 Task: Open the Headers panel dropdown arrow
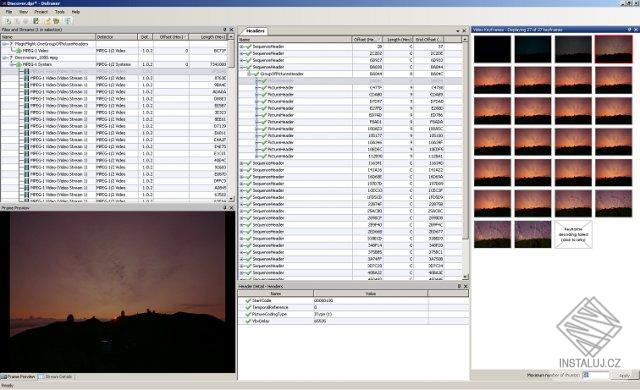tap(457, 31)
